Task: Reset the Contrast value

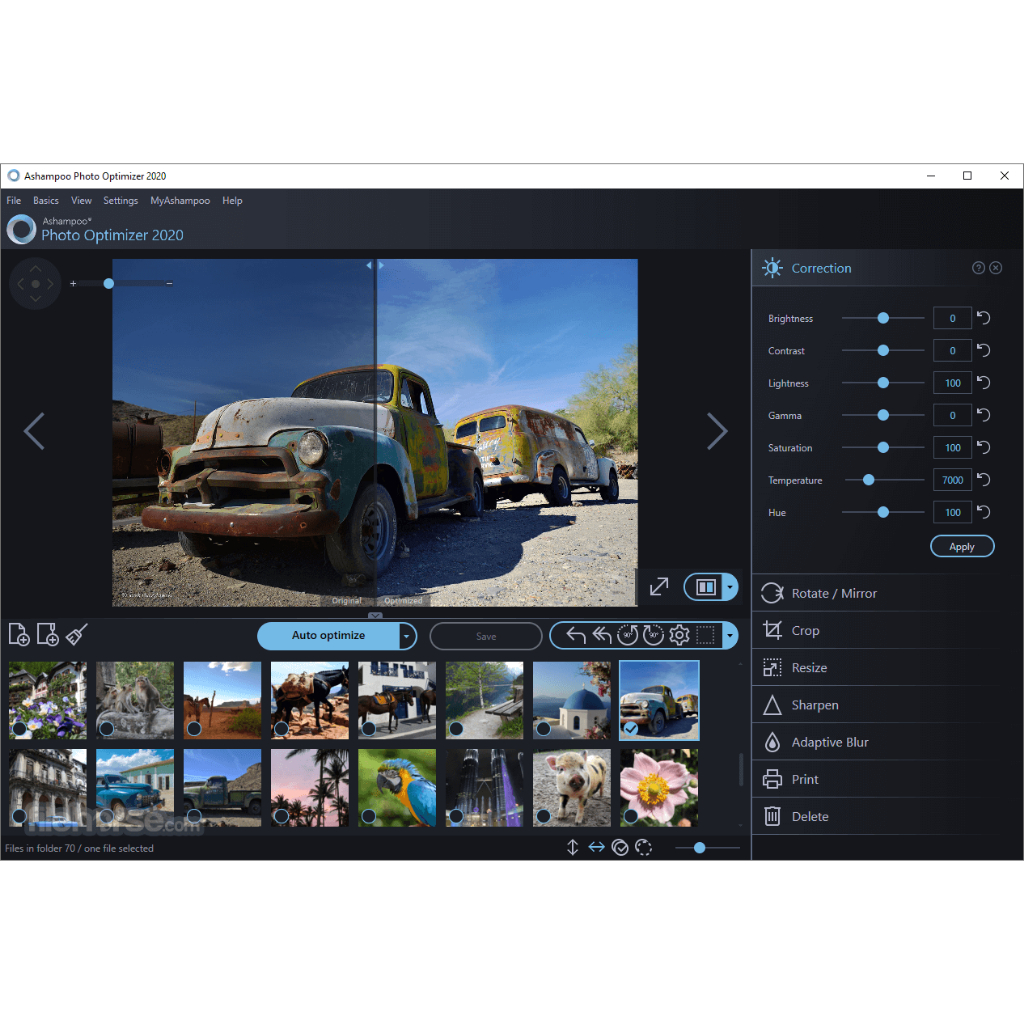Action: coord(984,351)
